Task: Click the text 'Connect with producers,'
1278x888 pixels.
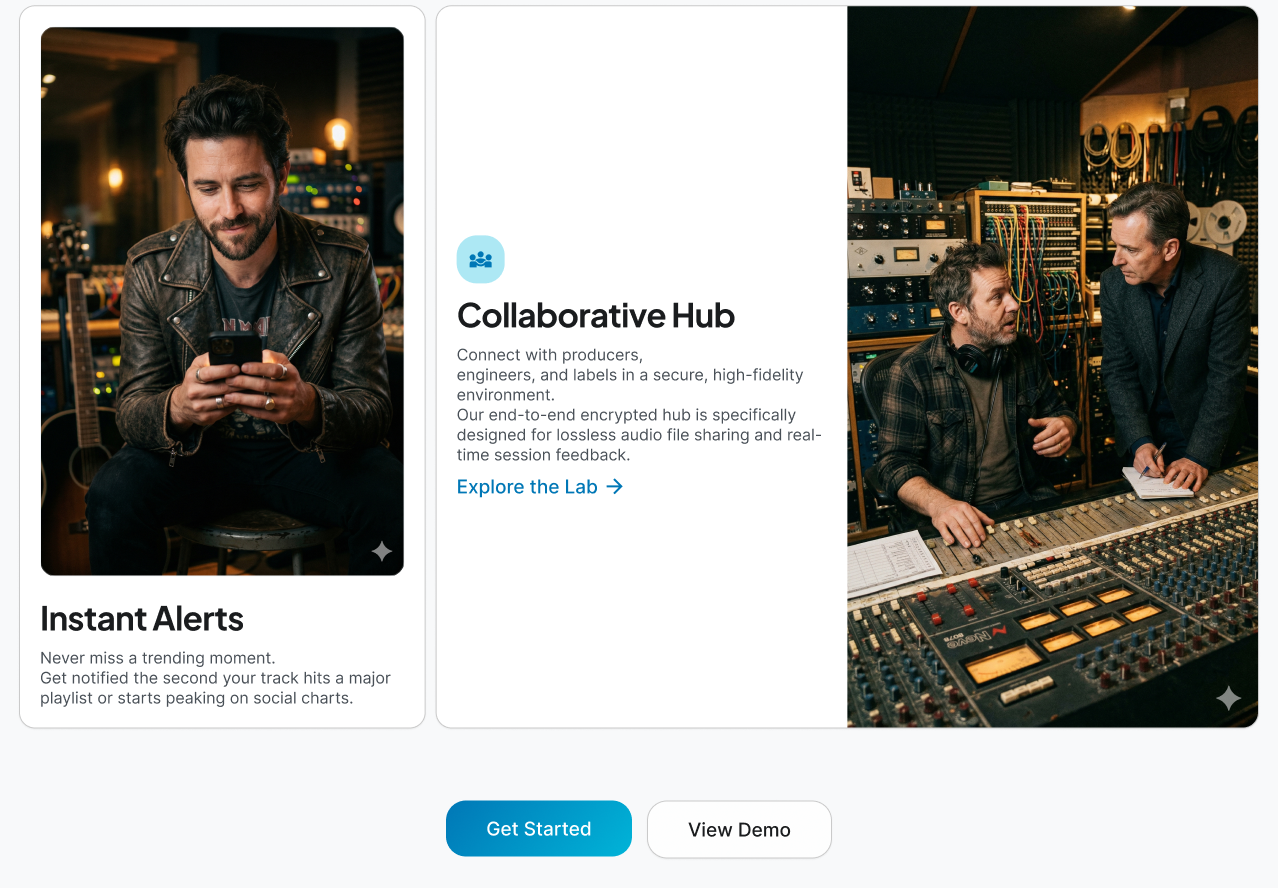Action: pos(550,355)
